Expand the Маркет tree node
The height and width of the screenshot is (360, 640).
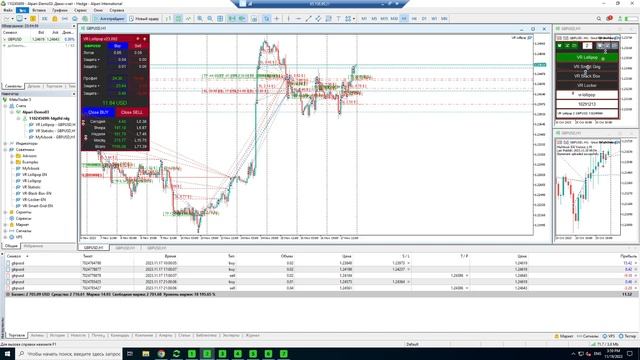click(5, 224)
